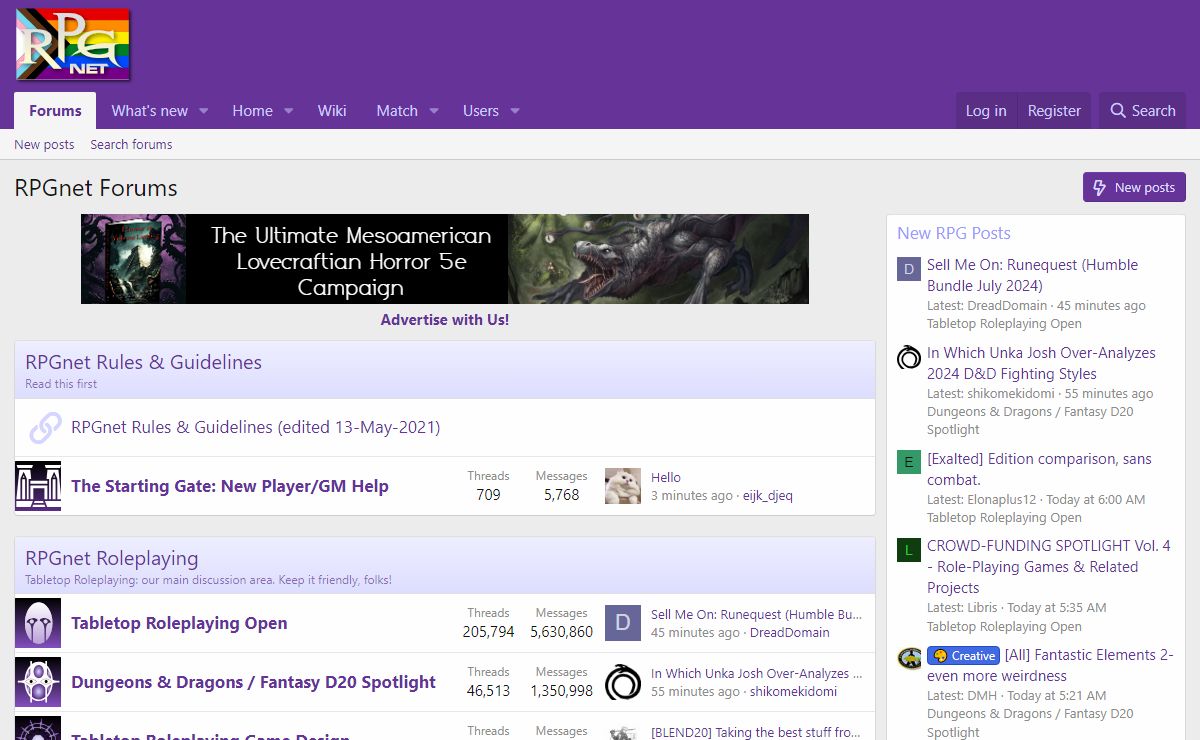The image size is (1200, 740).
Task: Open the Search button
Action: pyautogui.click(x=1143, y=111)
